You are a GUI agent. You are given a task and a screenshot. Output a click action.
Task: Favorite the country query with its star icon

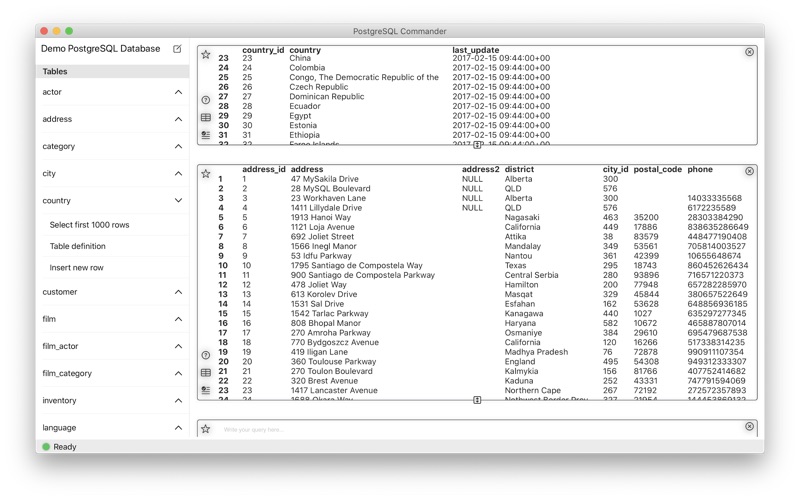point(206,55)
